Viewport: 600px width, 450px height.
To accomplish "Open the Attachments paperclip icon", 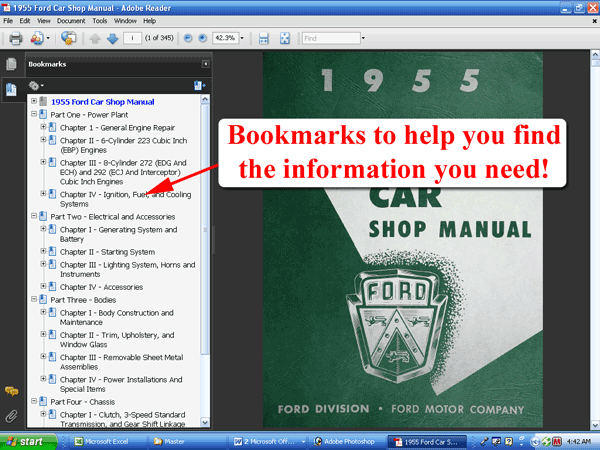I will 11,416.
